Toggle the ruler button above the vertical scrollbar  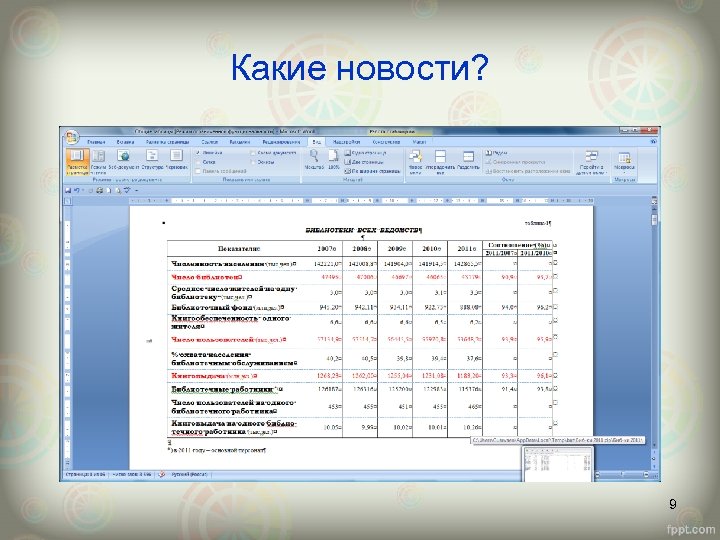click(x=654, y=201)
